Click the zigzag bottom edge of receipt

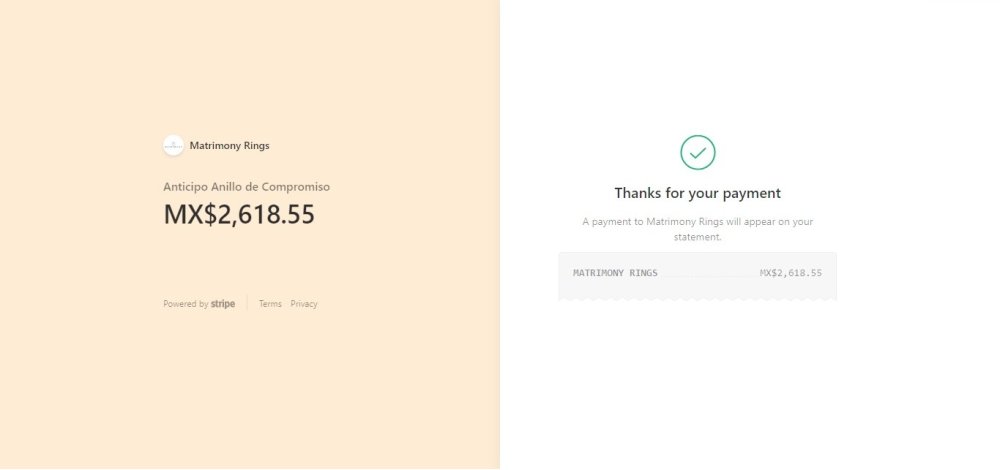click(697, 298)
